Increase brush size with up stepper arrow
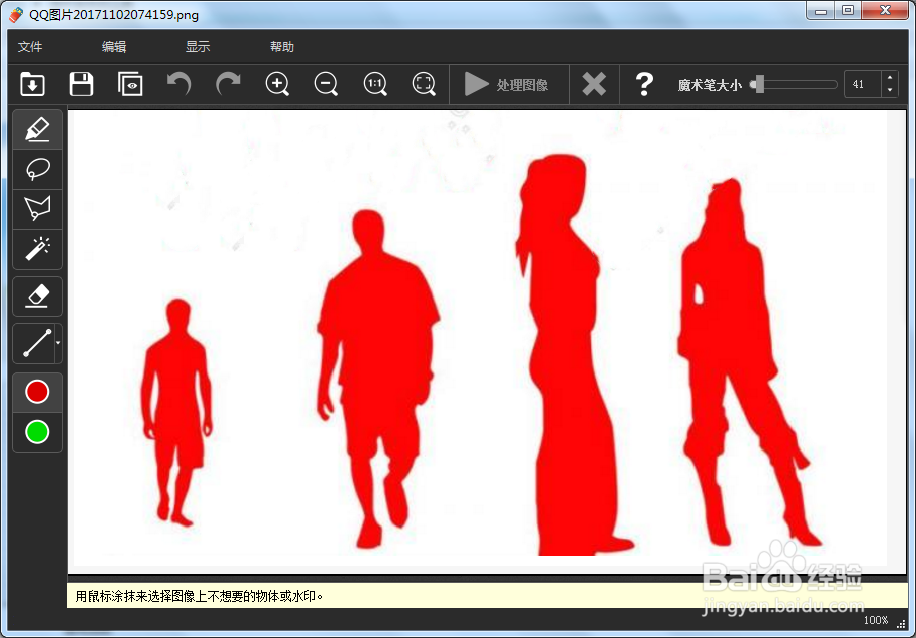 pyautogui.click(x=890, y=78)
